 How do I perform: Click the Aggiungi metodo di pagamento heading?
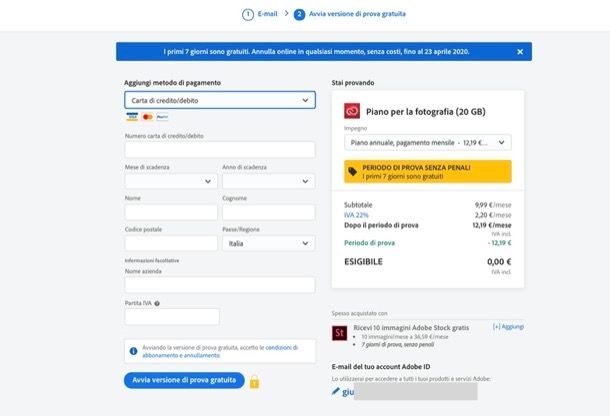pyautogui.click(x=172, y=82)
